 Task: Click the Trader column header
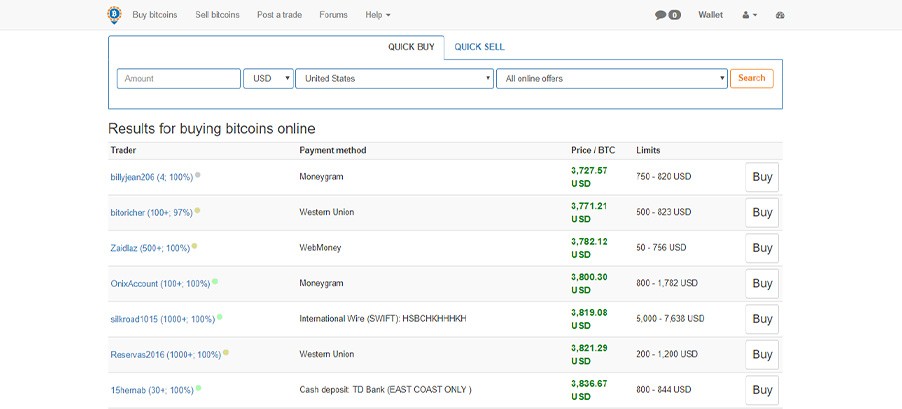click(123, 151)
